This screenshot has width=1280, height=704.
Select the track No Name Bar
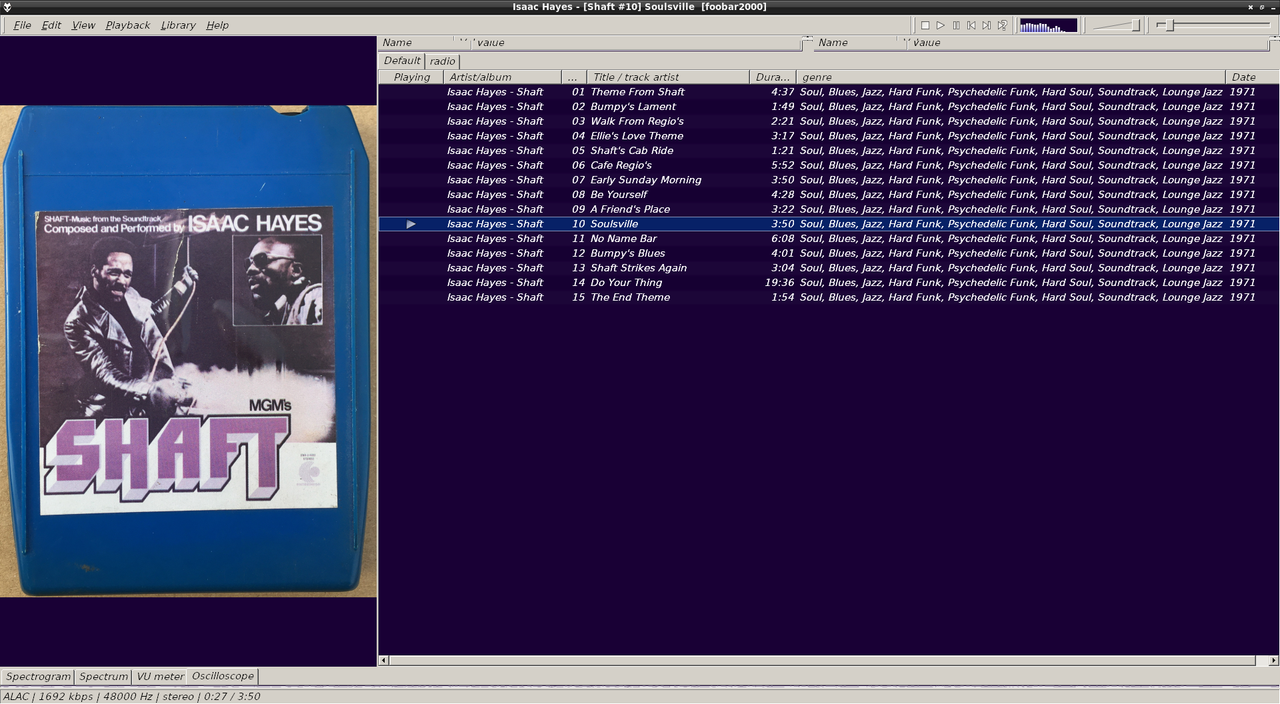[829, 239]
